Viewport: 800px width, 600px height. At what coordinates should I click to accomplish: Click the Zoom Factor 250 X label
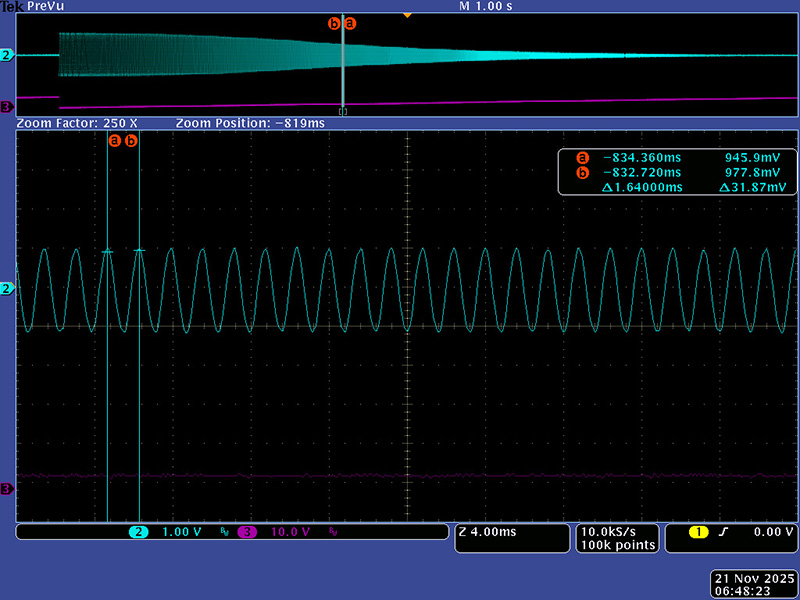tap(78, 123)
